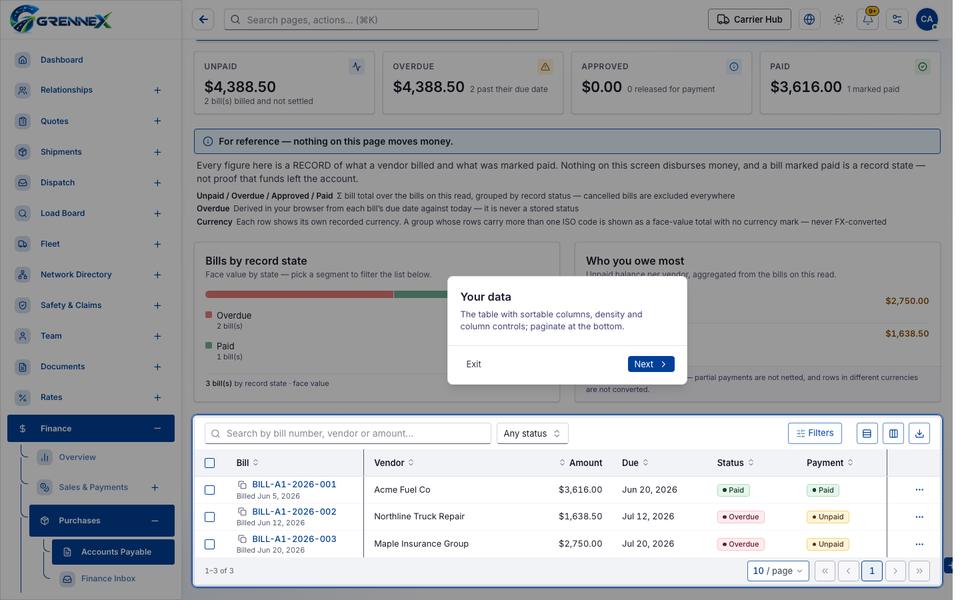This screenshot has height=600, width=960.
Task: Expand the Sales & Payments submenu
Action: pyautogui.click(x=155, y=487)
